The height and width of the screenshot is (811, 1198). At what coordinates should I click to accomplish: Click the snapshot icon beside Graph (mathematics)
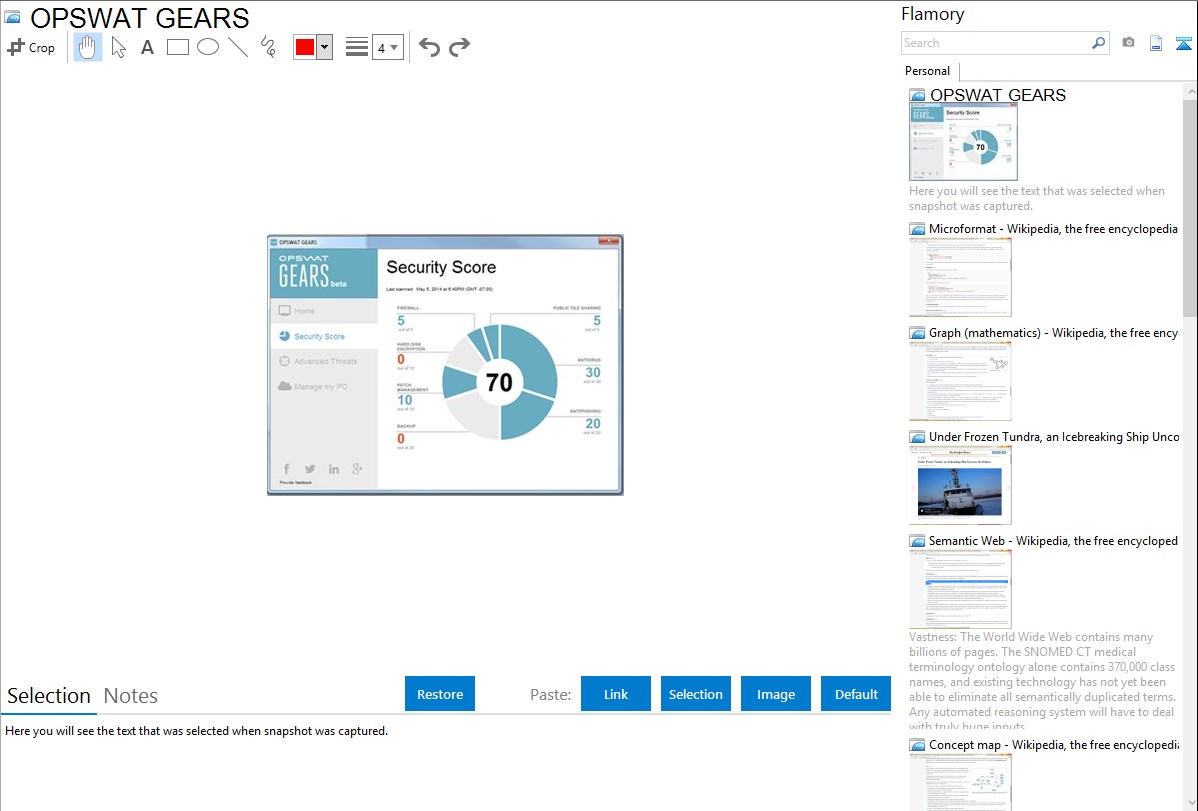917,333
